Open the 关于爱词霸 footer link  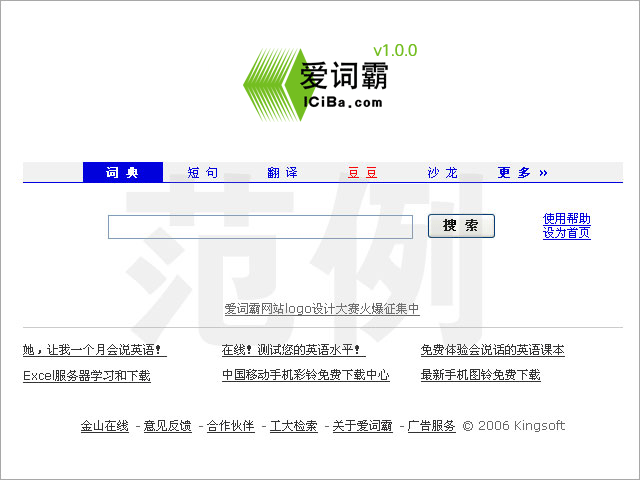pyautogui.click(x=362, y=426)
